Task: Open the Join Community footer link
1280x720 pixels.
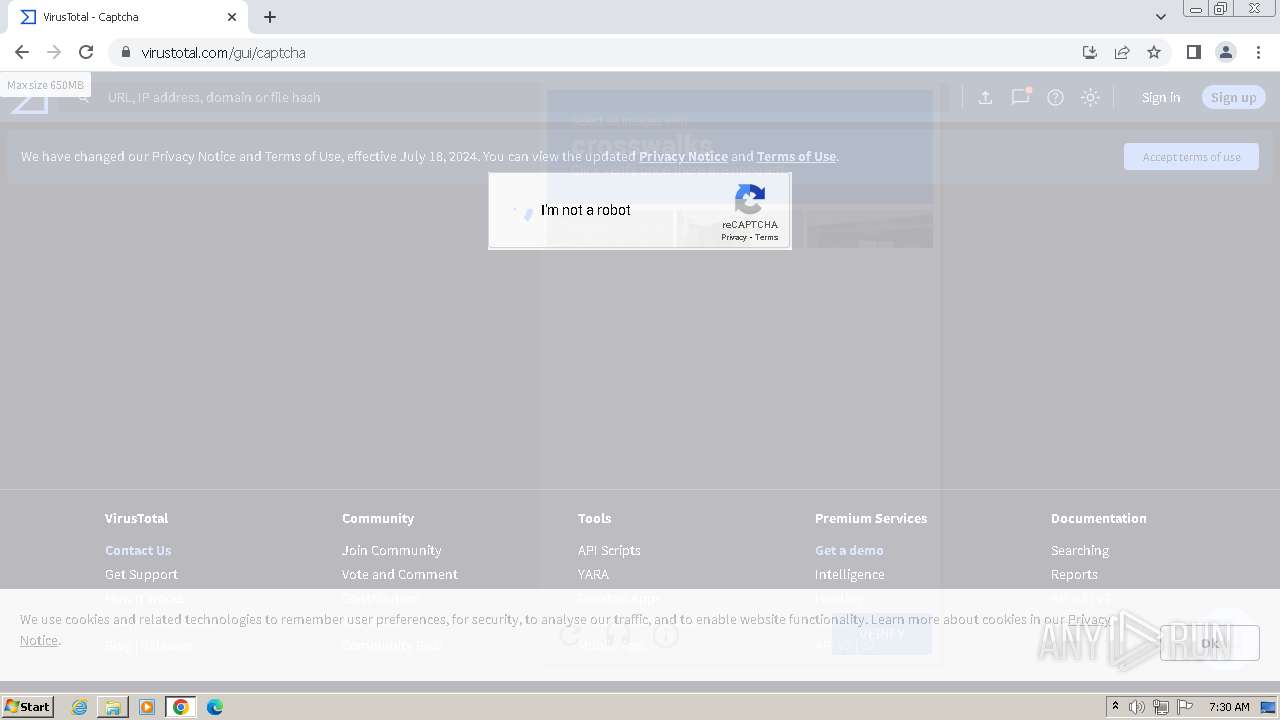Action: pos(391,550)
